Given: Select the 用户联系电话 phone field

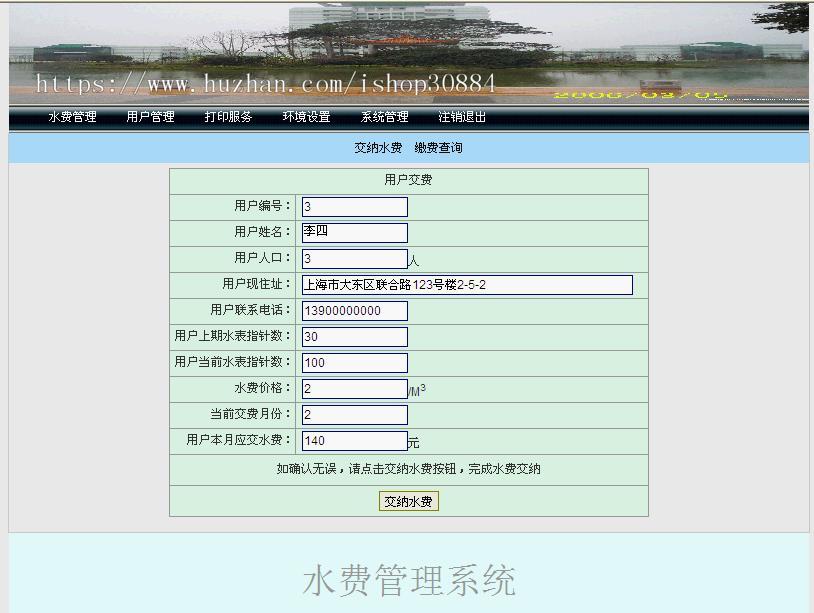Looking at the screenshot, I should (x=353, y=310).
